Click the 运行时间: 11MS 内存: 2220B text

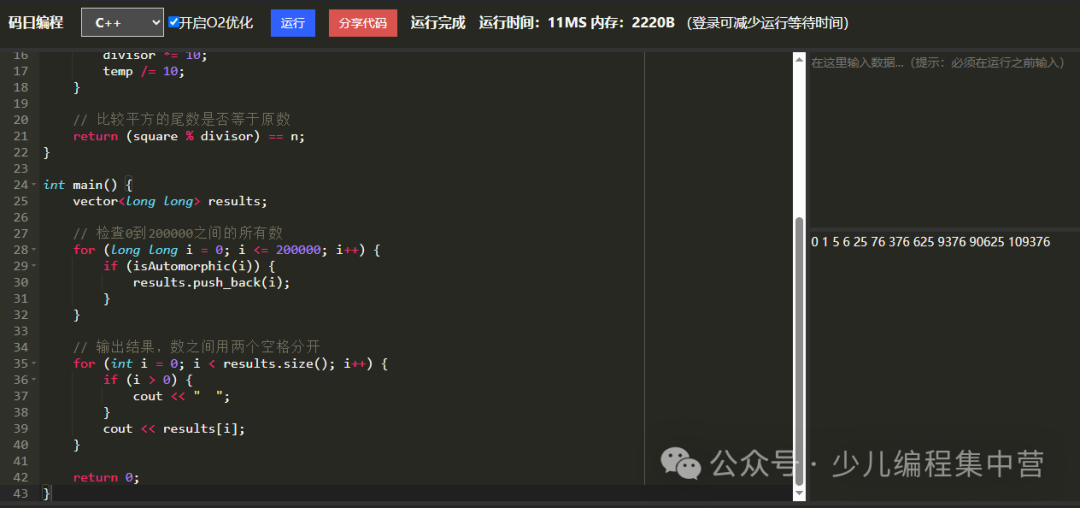point(577,23)
